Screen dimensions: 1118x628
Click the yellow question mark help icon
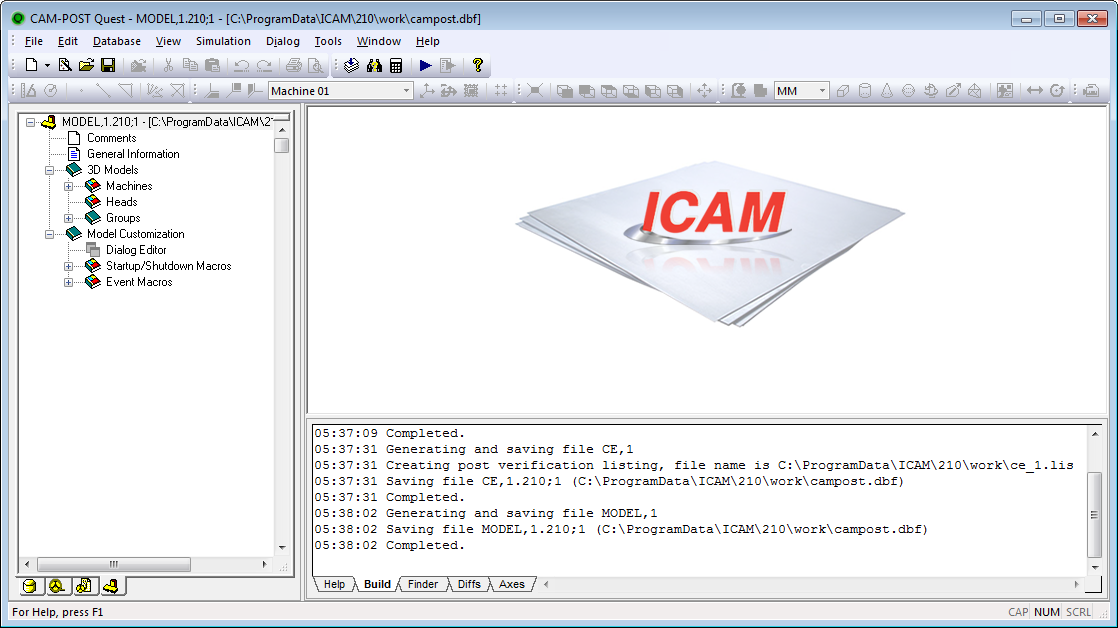click(478, 66)
